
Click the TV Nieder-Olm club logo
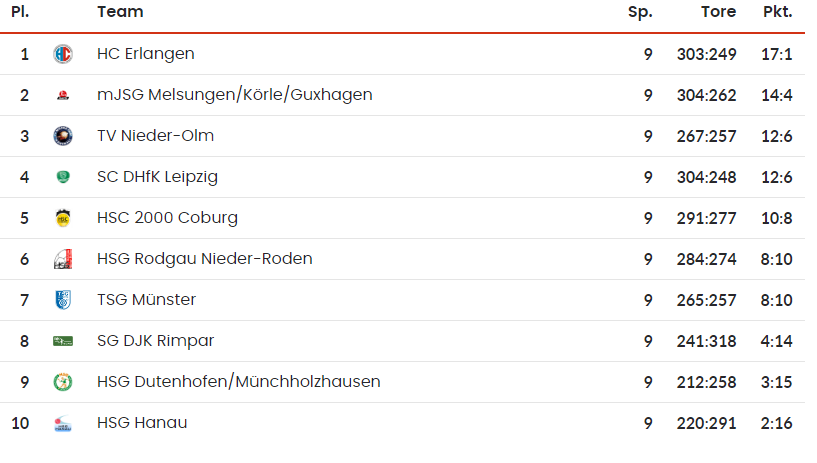[x=63, y=136]
